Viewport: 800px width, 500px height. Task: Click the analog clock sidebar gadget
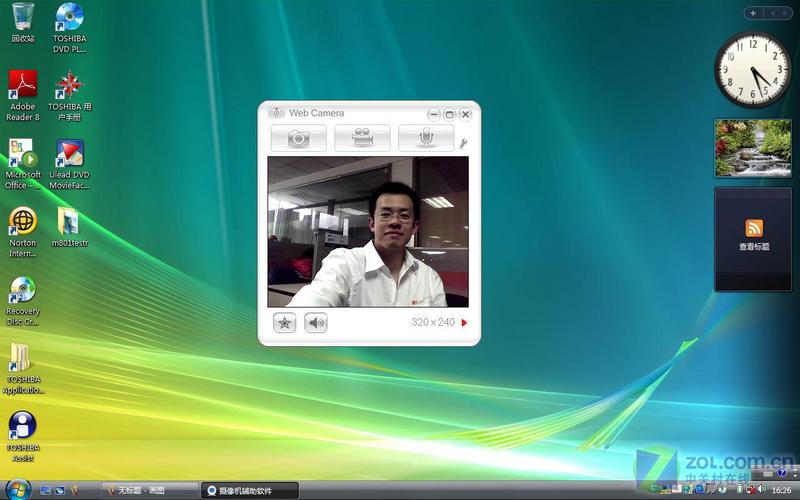[753, 70]
